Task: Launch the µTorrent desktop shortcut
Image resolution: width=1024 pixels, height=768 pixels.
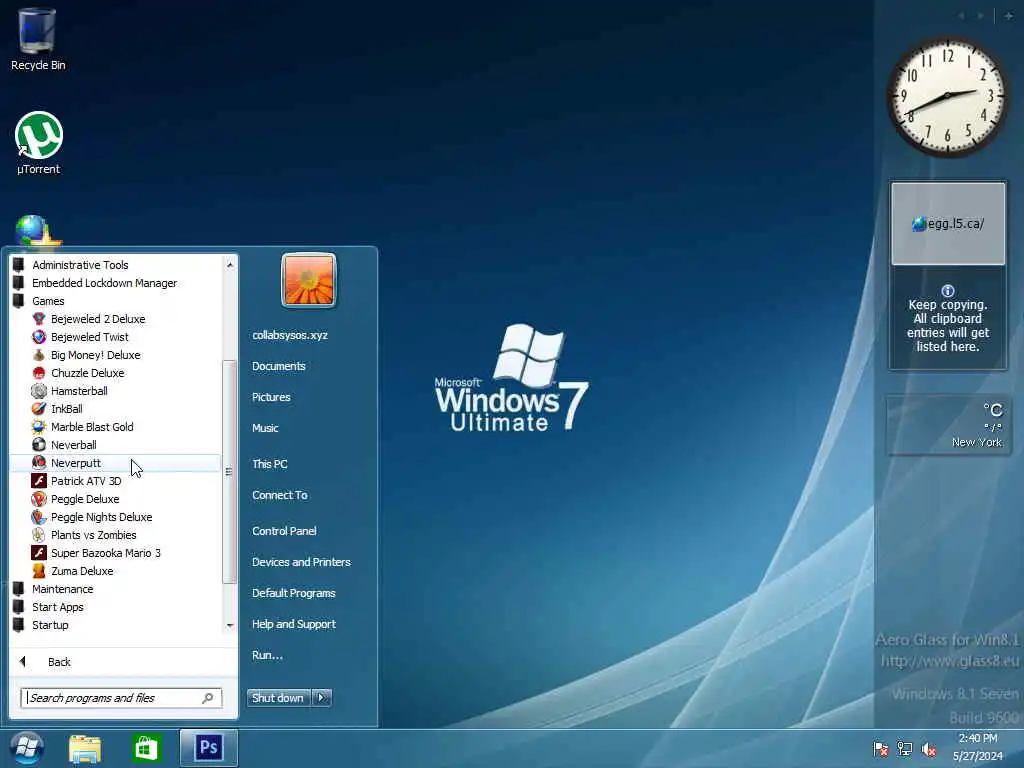Action: pos(39,143)
